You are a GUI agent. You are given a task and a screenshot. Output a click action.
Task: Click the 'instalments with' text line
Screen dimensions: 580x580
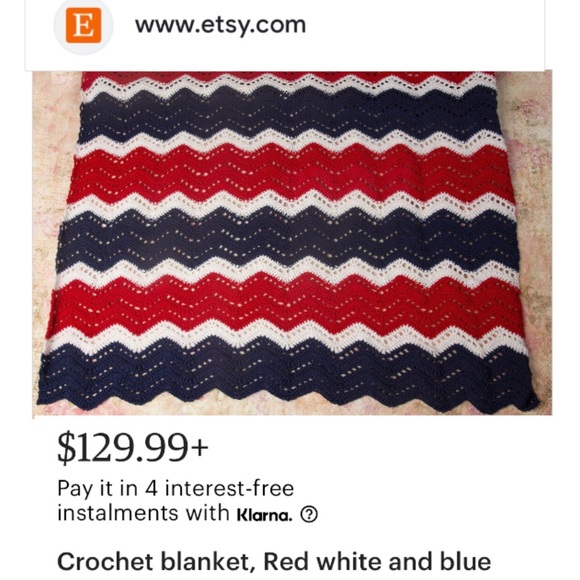pyautogui.click(x=144, y=513)
